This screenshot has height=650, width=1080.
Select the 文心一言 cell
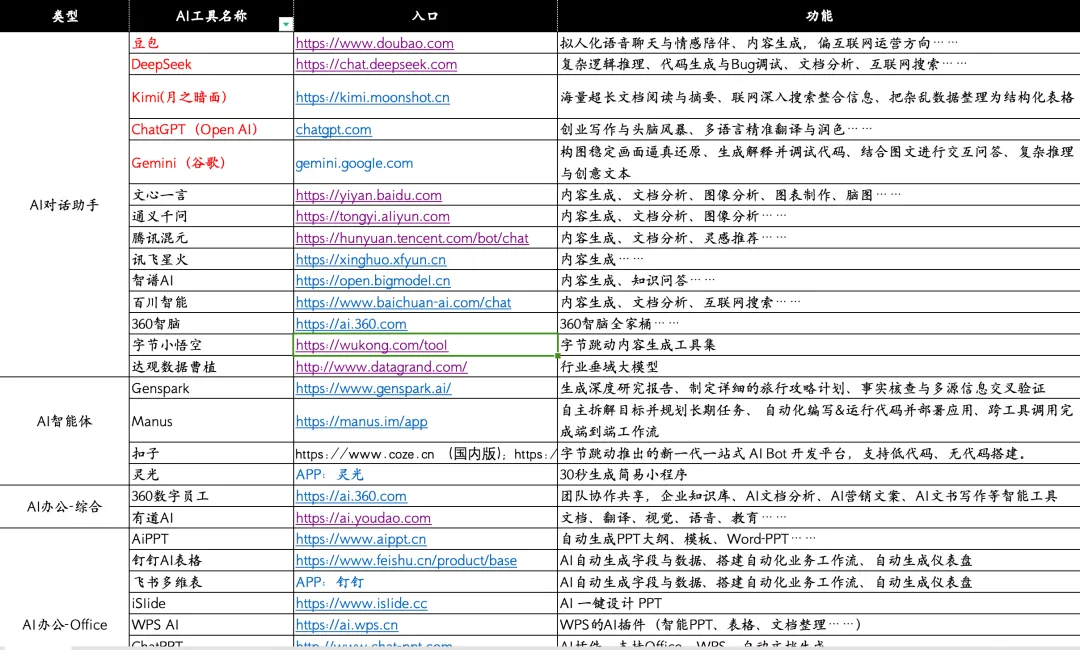pyautogui.click(x=211, y=195)
